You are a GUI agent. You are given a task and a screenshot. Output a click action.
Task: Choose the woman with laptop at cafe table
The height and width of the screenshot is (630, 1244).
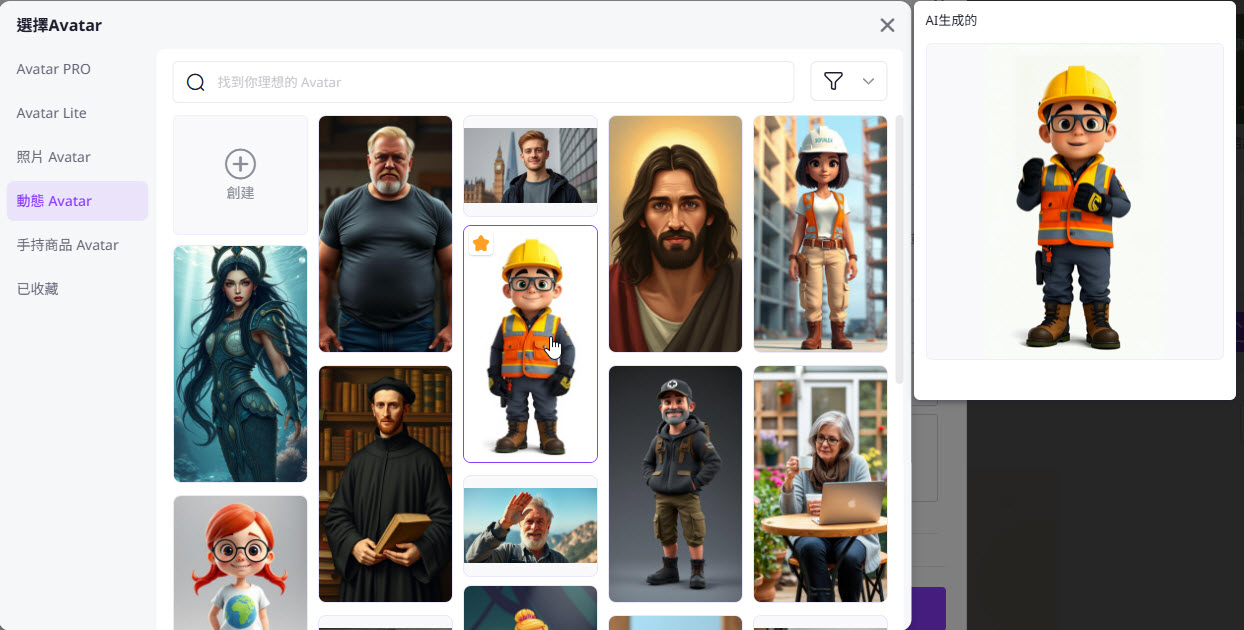pos(820,484)
